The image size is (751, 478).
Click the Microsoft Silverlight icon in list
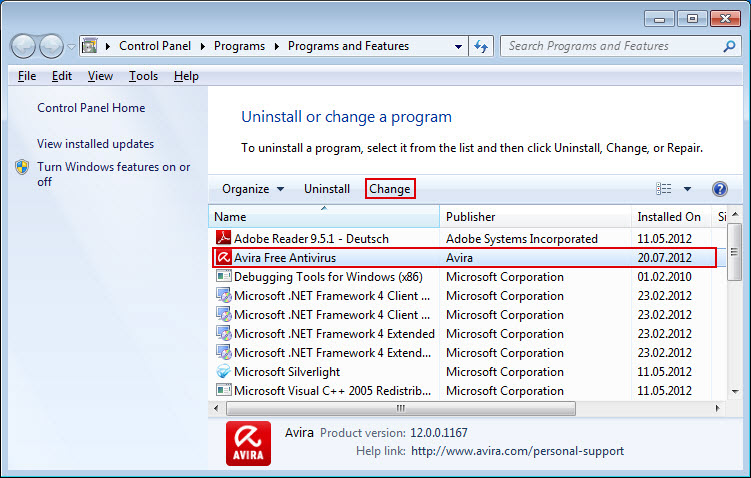pyautogui.click(x=224, y=372)
